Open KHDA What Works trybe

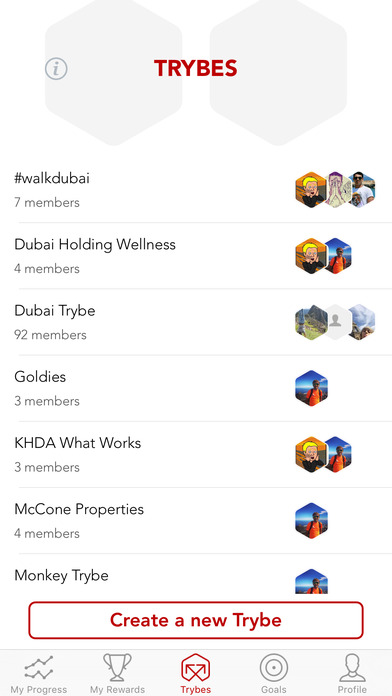click(196, 454)
